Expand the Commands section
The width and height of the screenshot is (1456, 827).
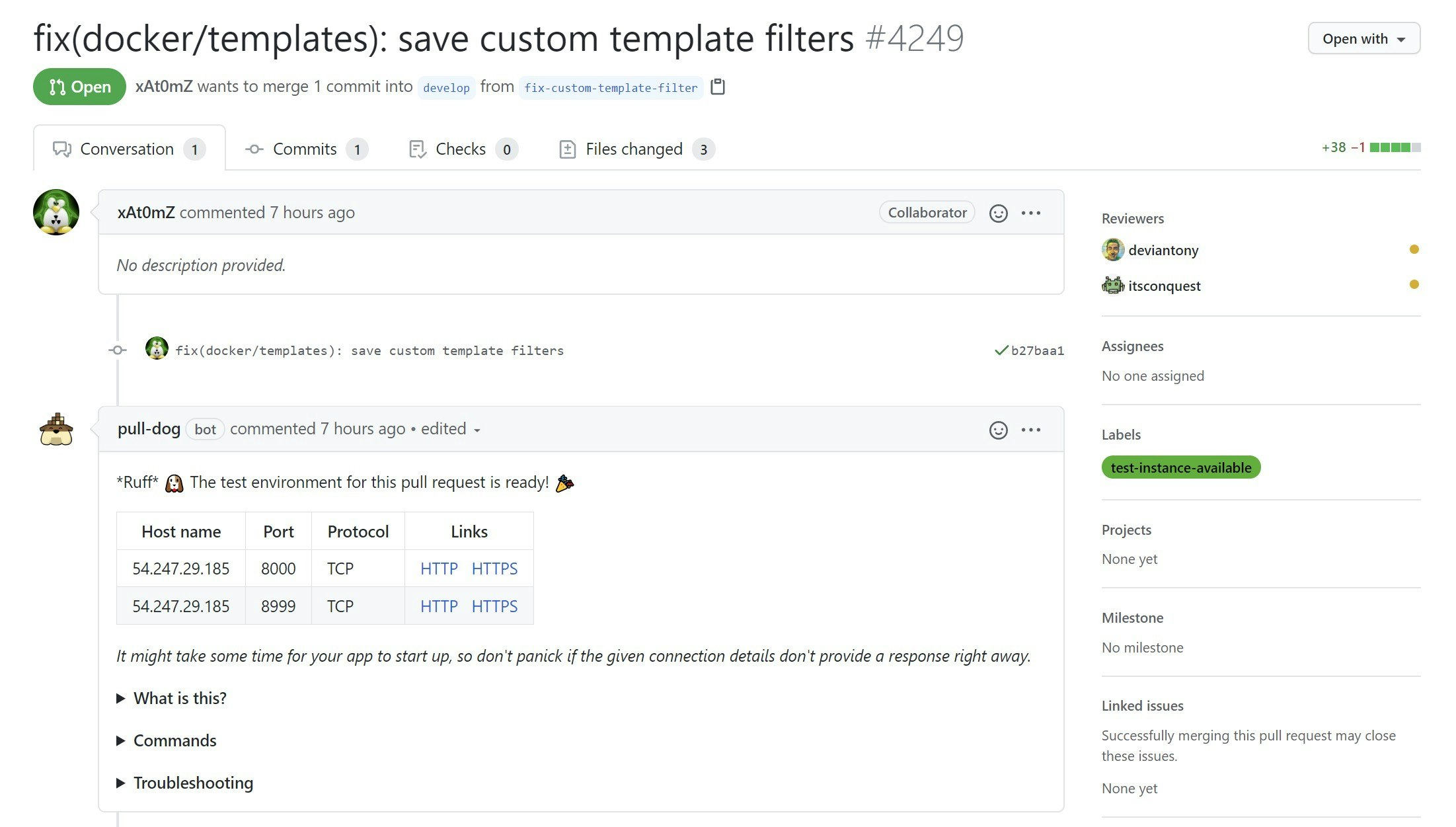click(x=174, y=740)
